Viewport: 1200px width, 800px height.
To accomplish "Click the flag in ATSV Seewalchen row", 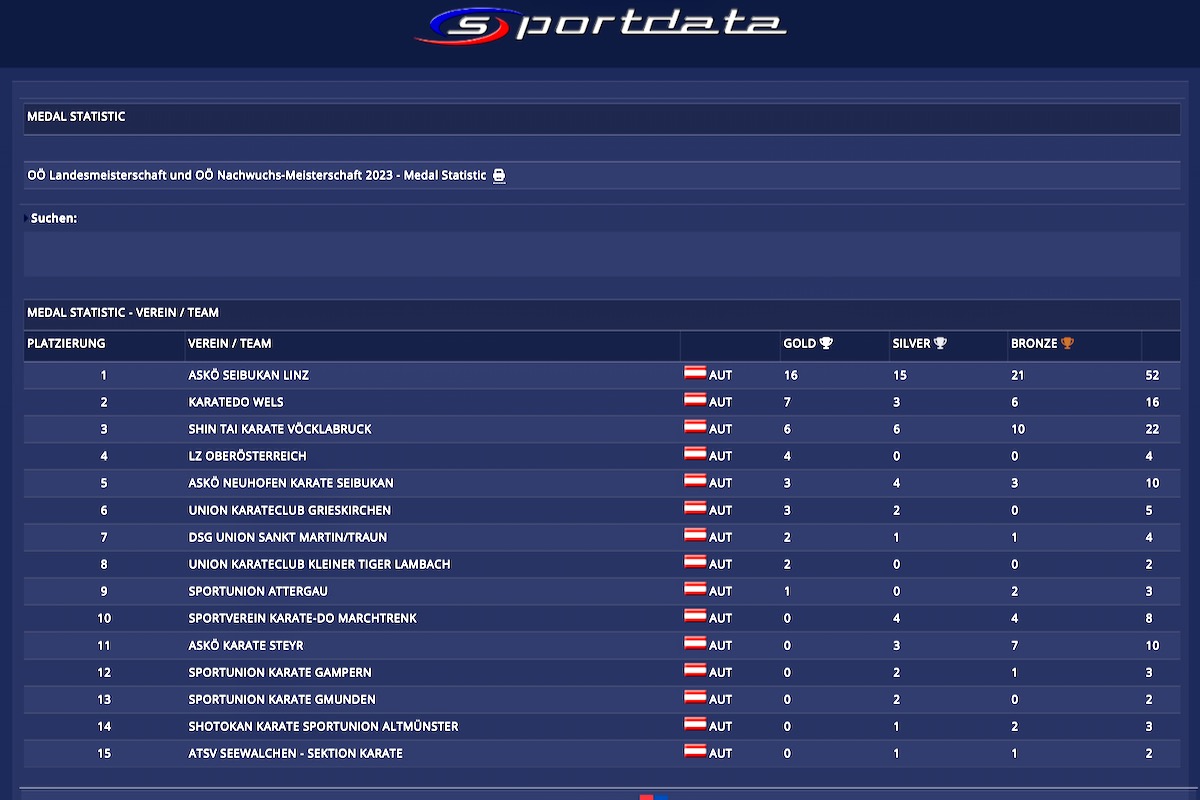I will coord(695,752).
